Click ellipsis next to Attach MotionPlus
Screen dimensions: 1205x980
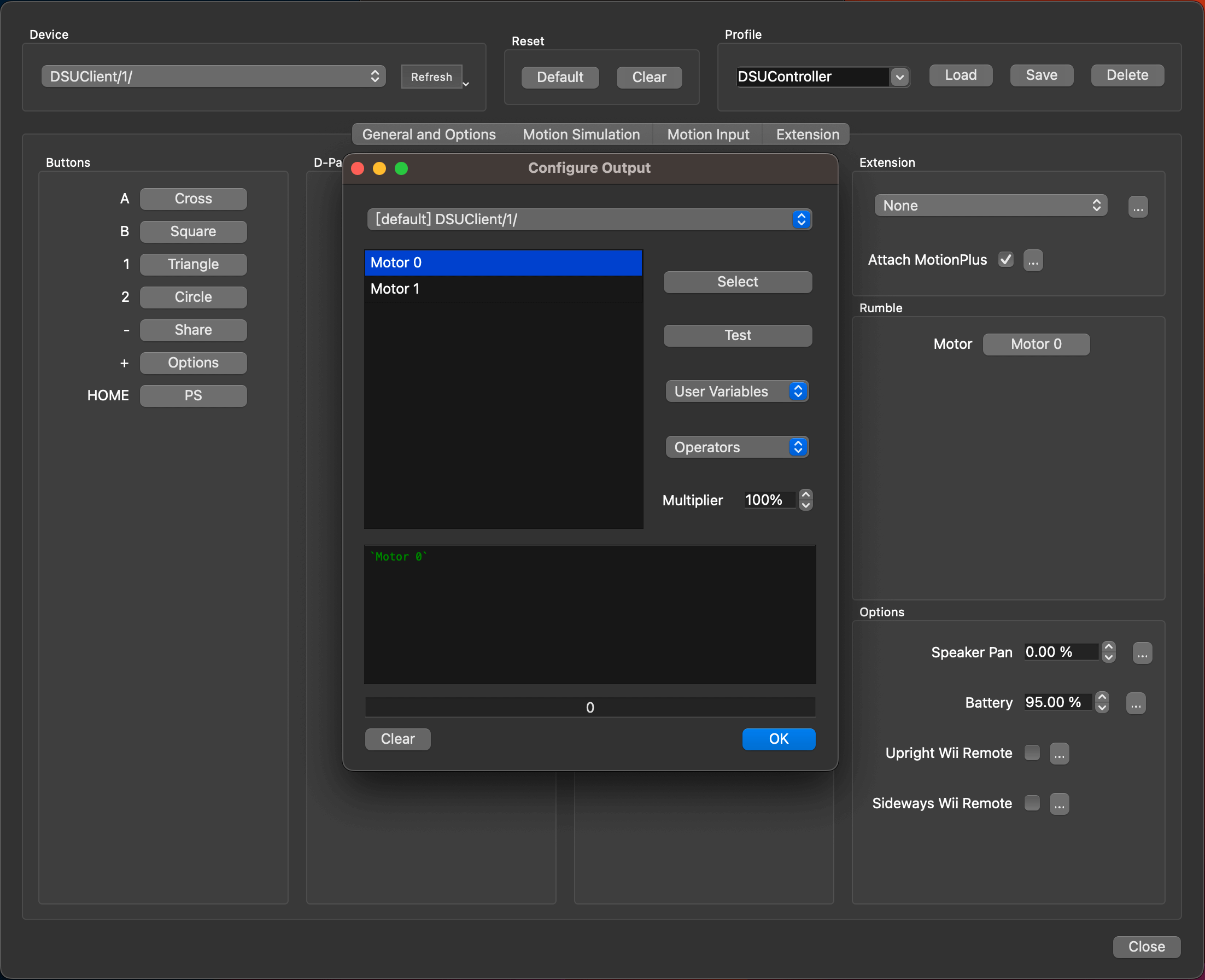1032,260
